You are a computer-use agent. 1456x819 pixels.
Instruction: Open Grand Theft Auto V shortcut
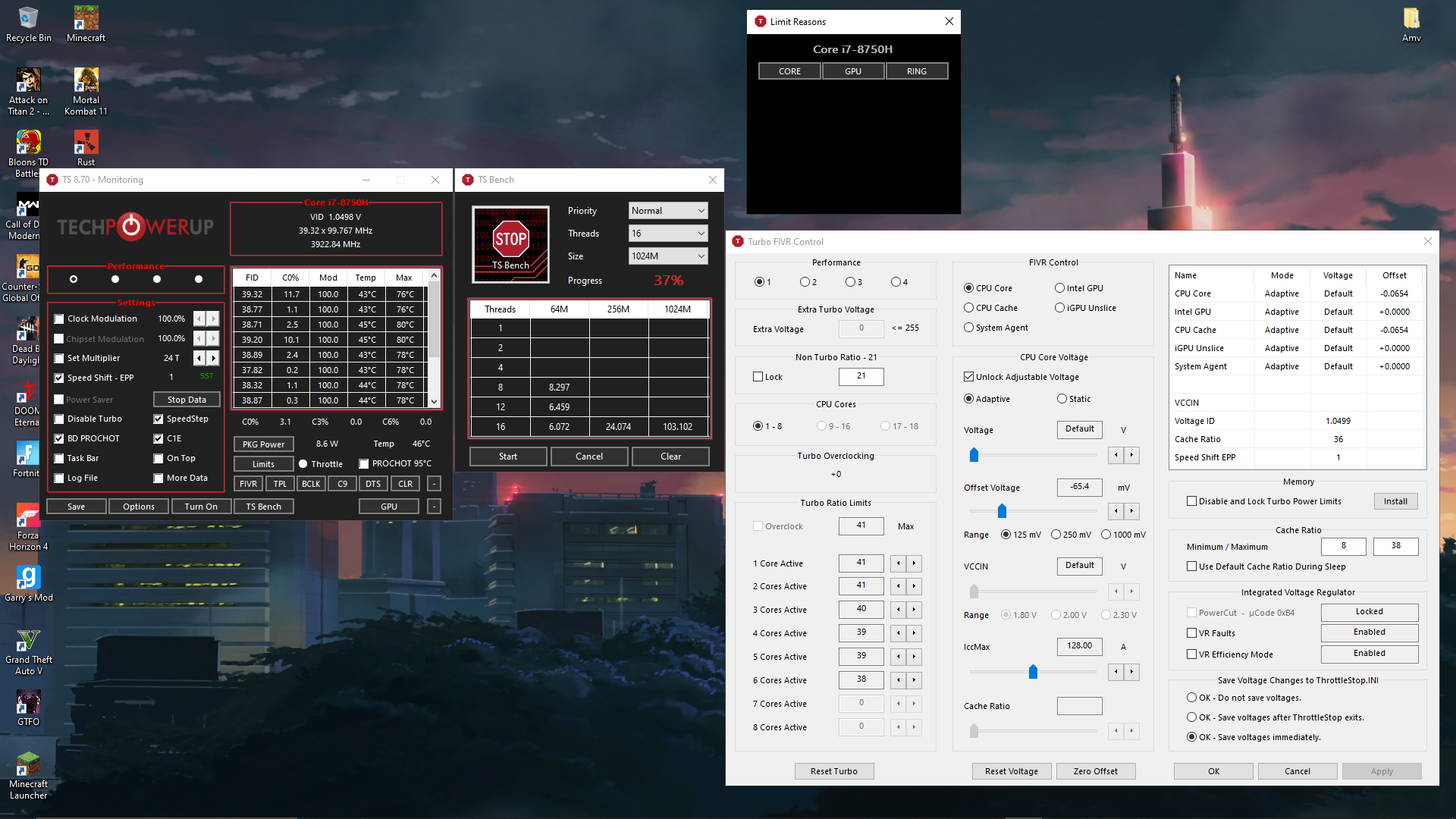28,651
